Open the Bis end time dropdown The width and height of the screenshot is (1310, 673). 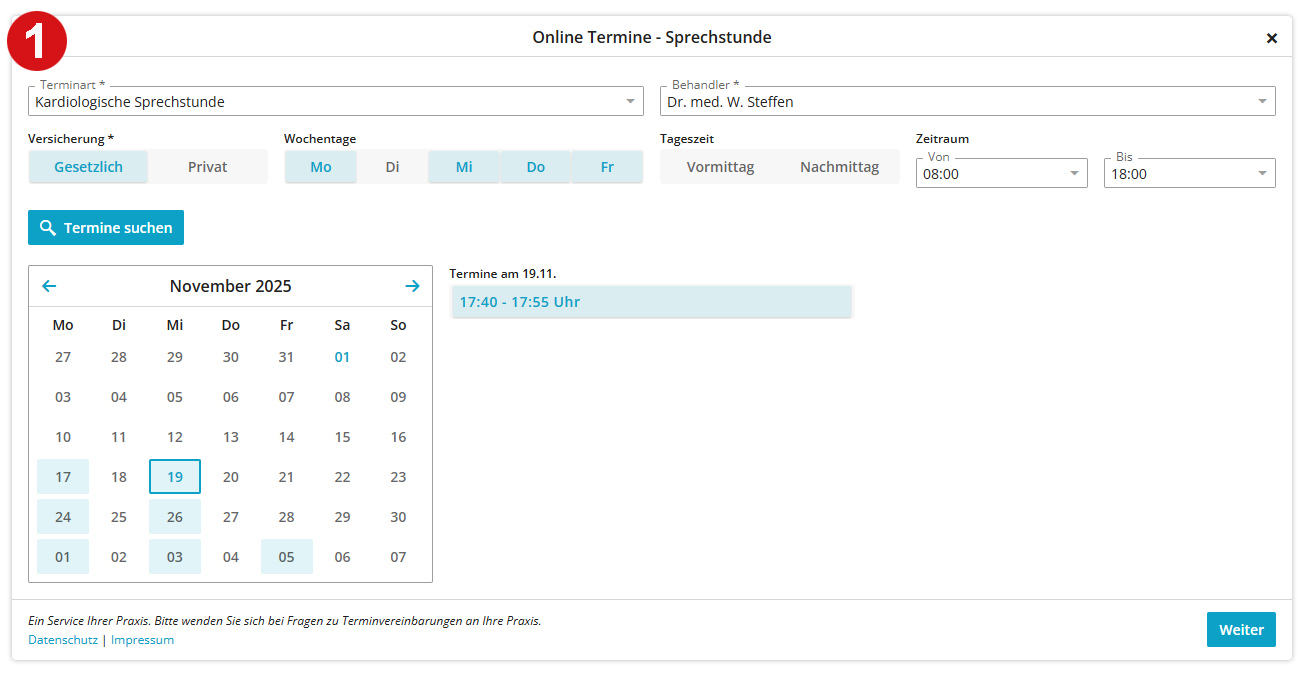[x=1189, y=173]
